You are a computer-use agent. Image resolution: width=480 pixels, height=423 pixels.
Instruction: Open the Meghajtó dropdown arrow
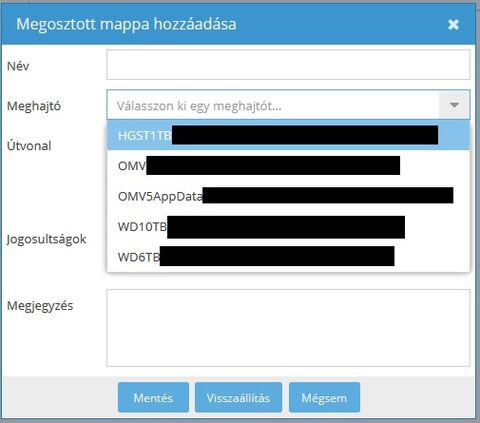pyautogui.click(x=454, y=105)
